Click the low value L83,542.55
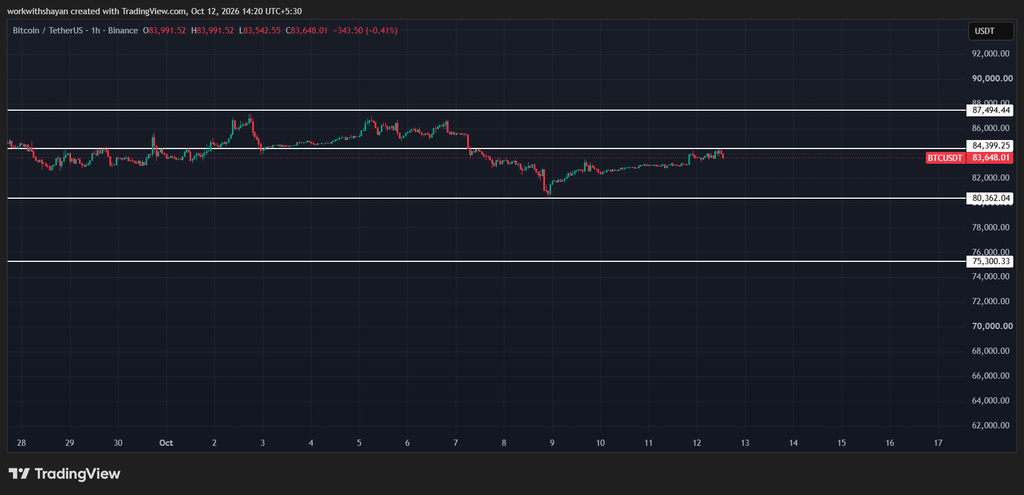Image resolution: width=1024 pixels, height=495 pixels. pos(259,31)
